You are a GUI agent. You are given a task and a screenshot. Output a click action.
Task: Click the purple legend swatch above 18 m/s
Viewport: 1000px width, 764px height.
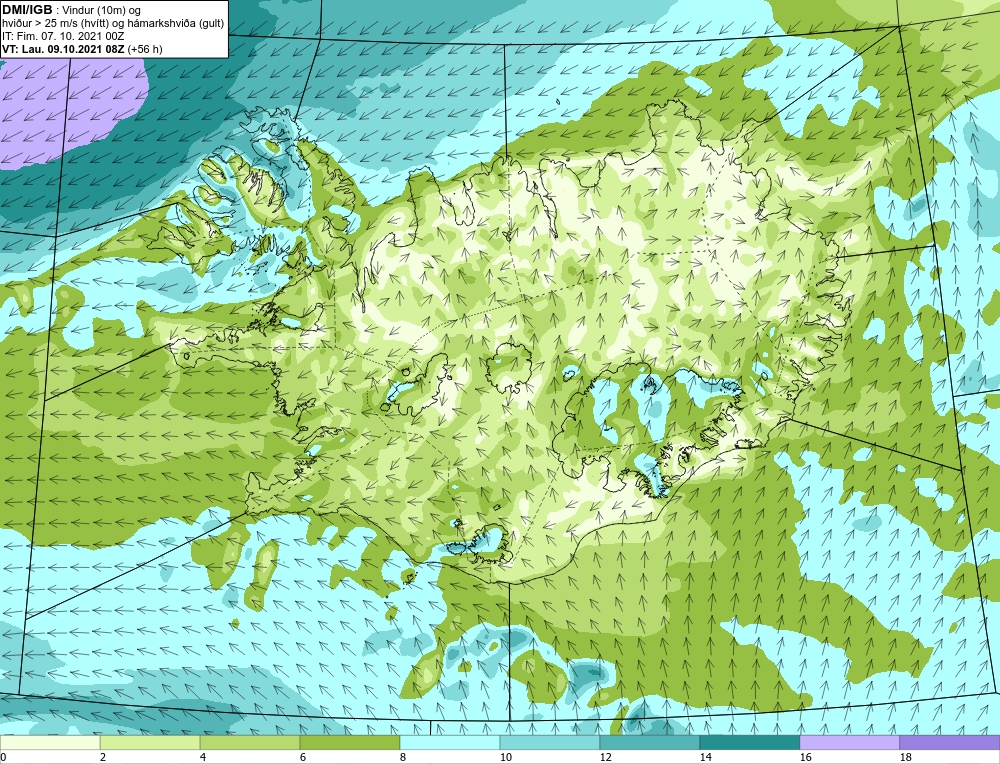[x=950, y=742]
